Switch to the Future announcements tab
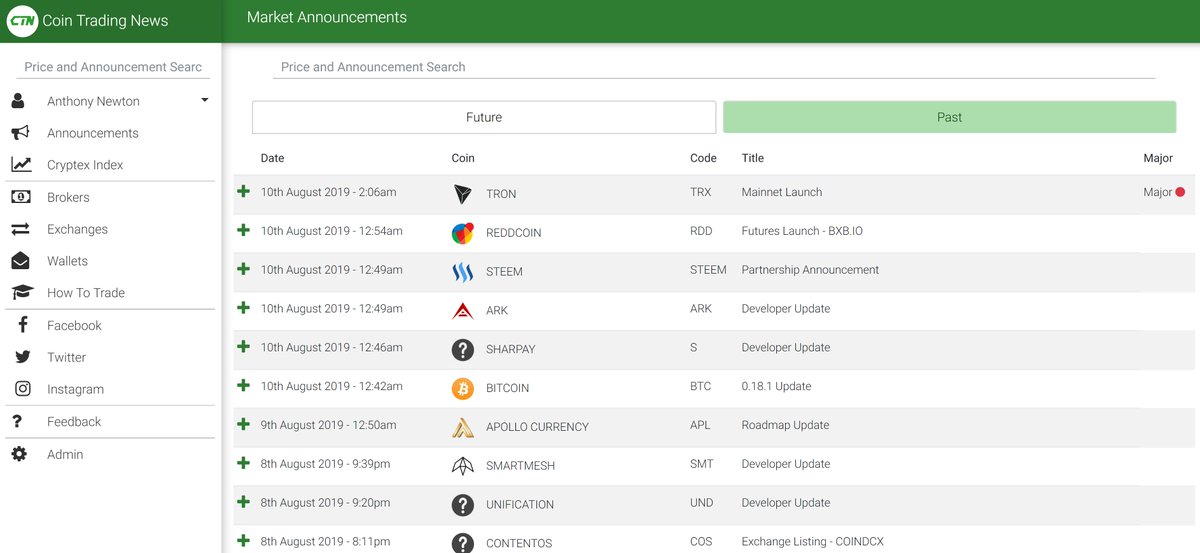The image size is (1200, 553). [x=484, y=117]
